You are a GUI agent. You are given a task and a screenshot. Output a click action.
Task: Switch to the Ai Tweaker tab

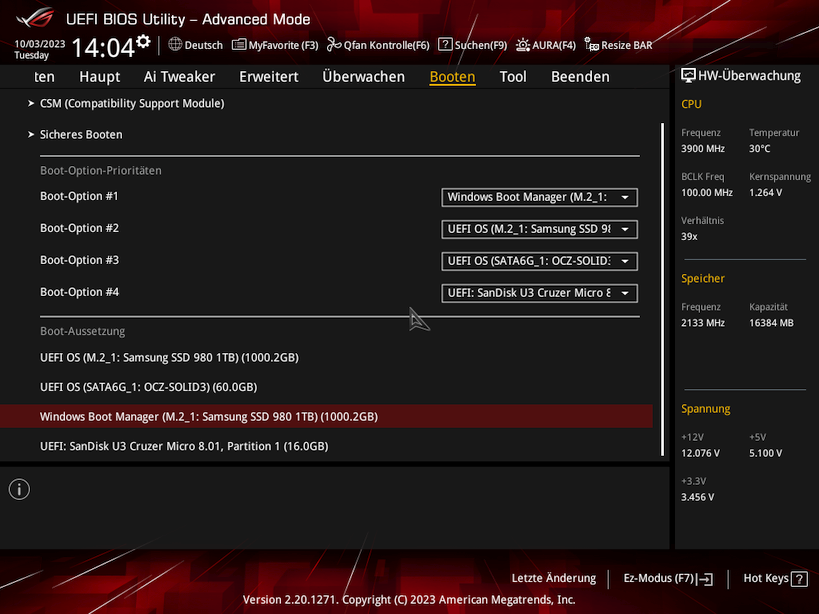click(179, 77)
